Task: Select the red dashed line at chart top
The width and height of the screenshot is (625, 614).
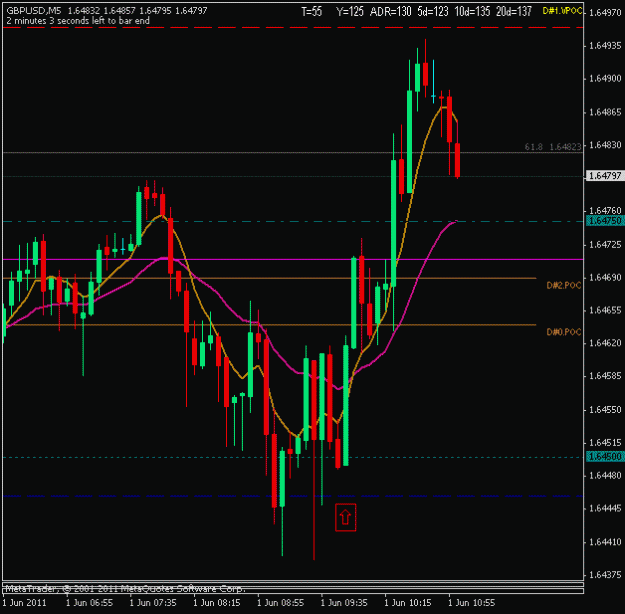Action: [x=293, y=28]
